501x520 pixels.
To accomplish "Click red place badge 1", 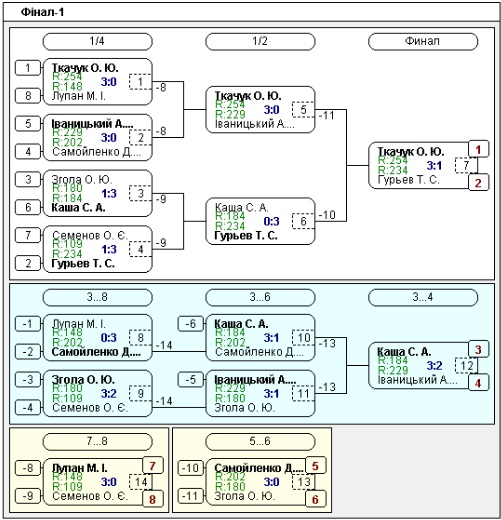I will click(478, 149).
